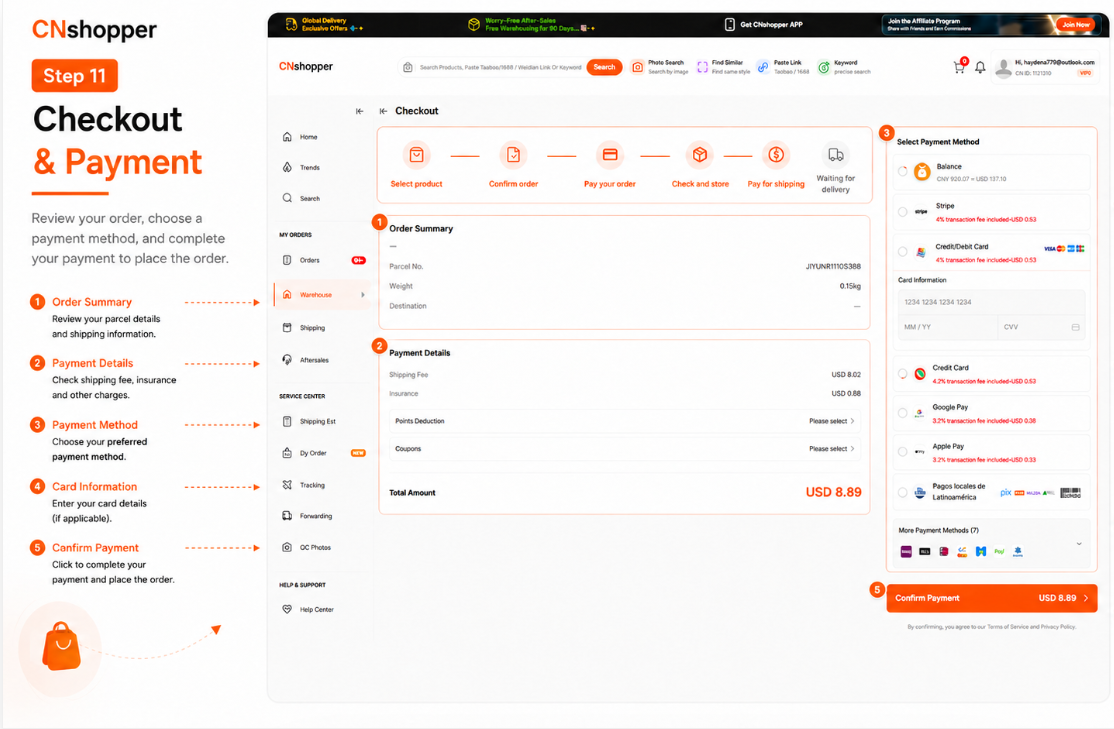Click Confirm Payment USD 8.89 button
The image size is (1114, 729).
992,598
